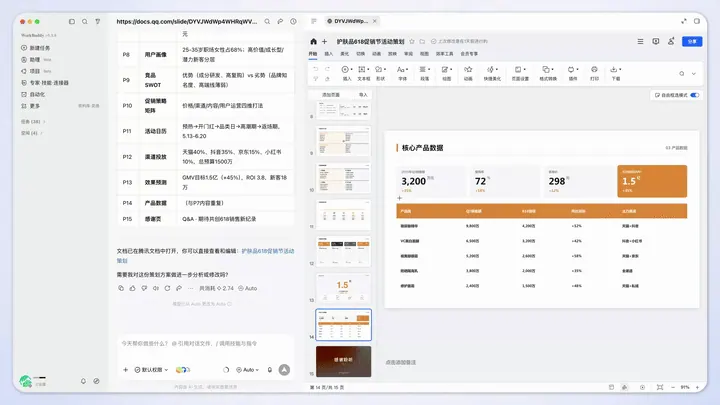
Task: Open 专家·技能·连接器 in sidebar
Action: pyautogui.click(x=45, y=83)
